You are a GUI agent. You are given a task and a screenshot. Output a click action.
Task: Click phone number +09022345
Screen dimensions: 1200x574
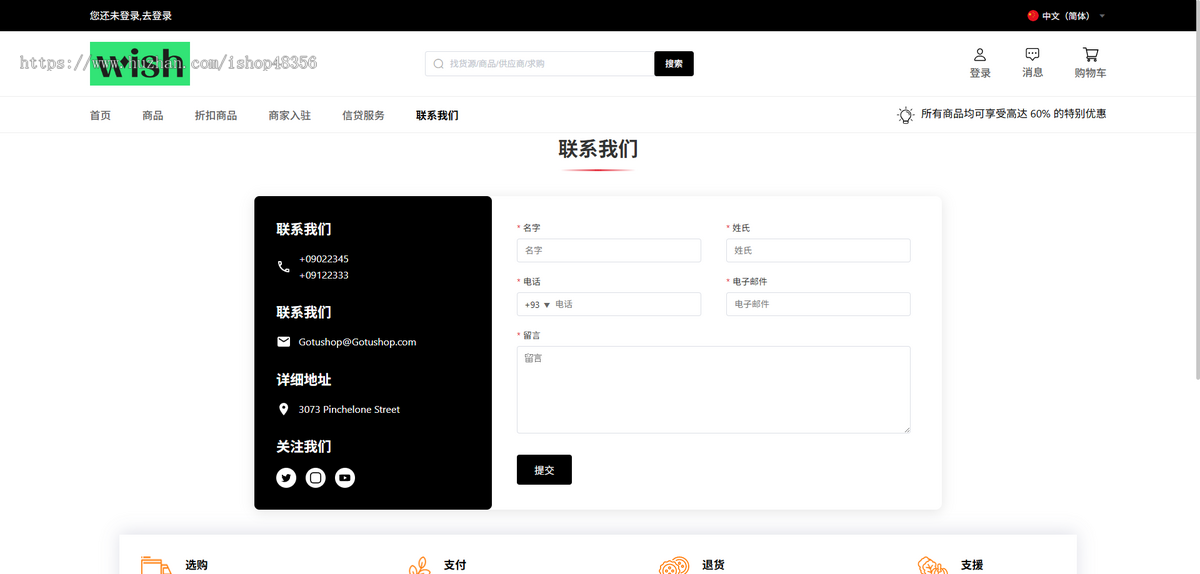pos(323,259)
